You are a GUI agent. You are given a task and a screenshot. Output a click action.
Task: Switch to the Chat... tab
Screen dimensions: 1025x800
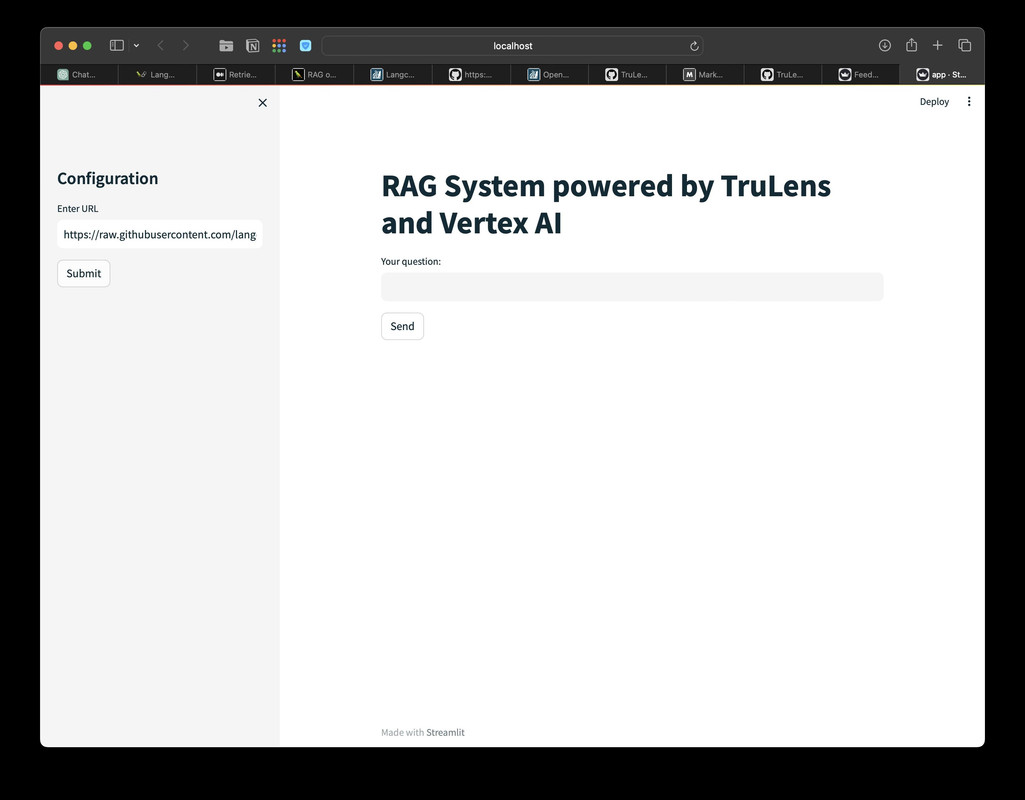(79, 75)
